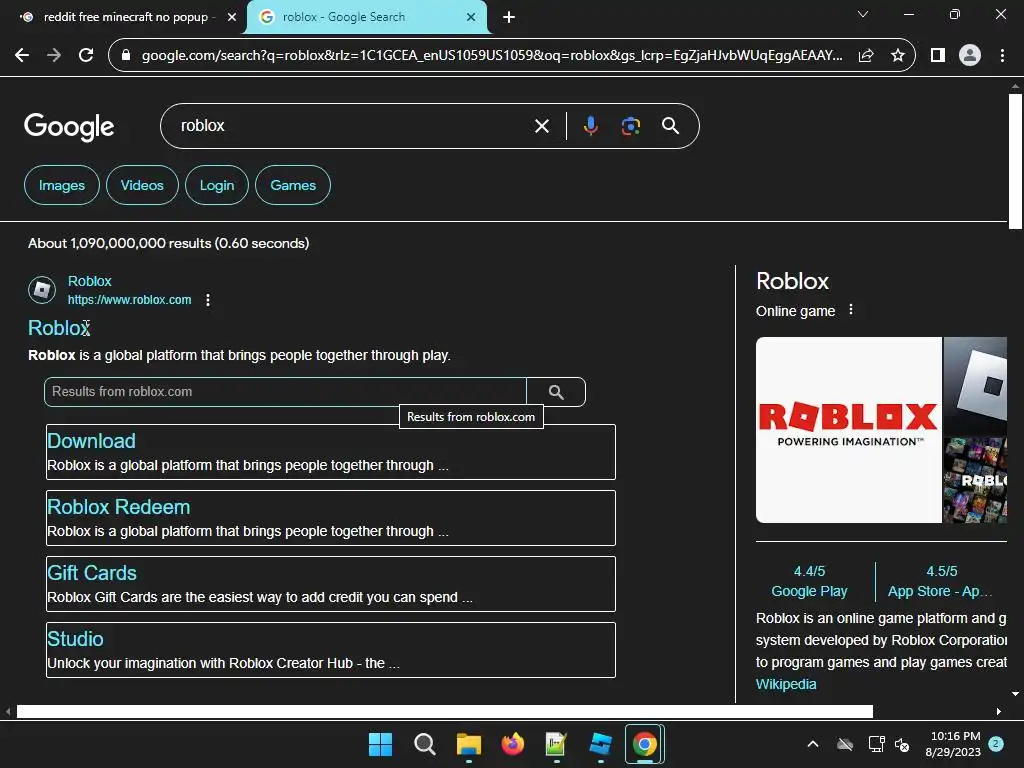The image size is (1024, 768).
Task: Open Roblox Studio from the taskbar
Action: (x=600, y=744)
